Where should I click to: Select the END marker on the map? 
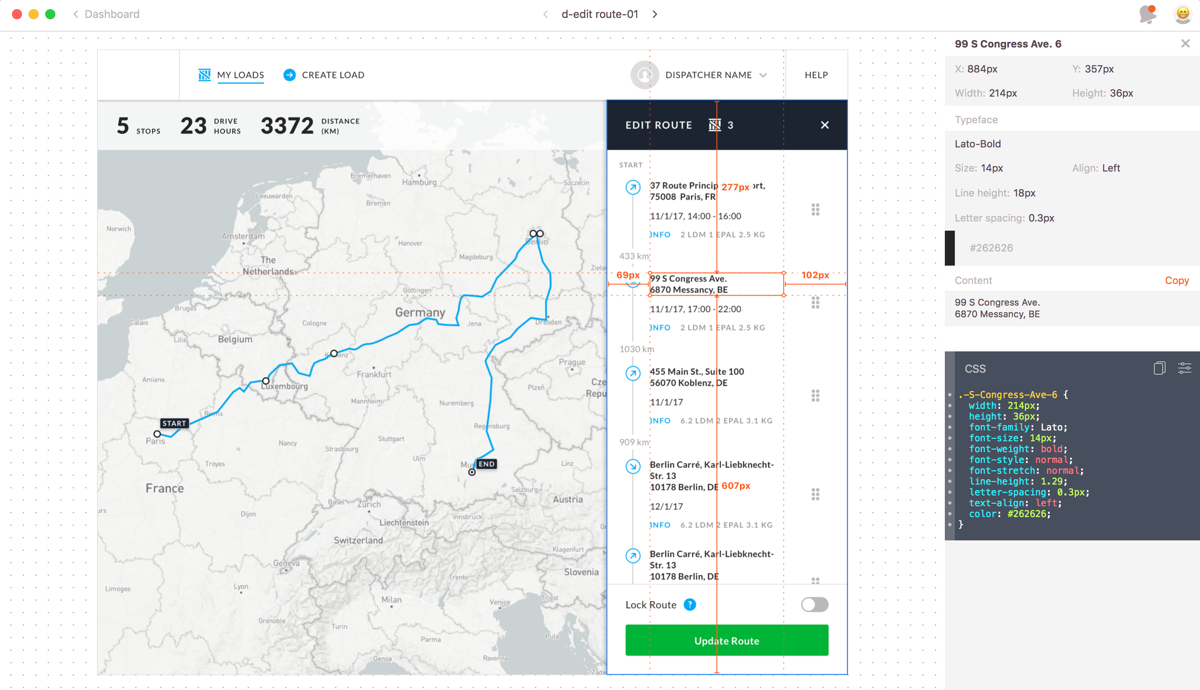pyautogui.click(x=486, y=464)
